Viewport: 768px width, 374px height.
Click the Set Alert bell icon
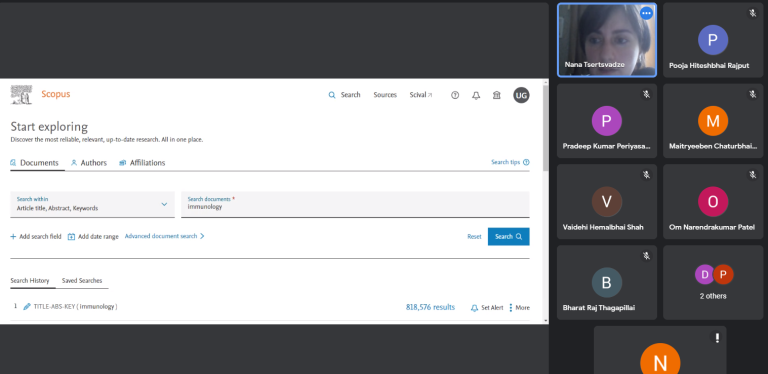point(474,308)
